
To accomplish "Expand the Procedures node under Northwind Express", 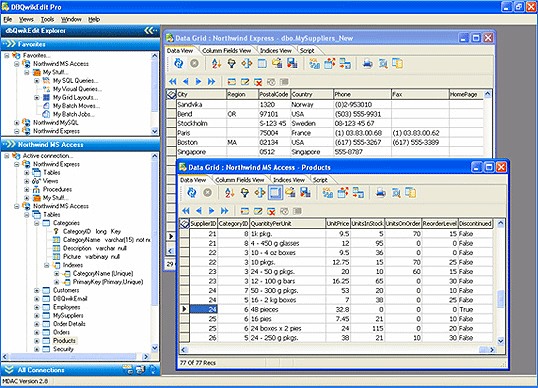I will [26, 189].
